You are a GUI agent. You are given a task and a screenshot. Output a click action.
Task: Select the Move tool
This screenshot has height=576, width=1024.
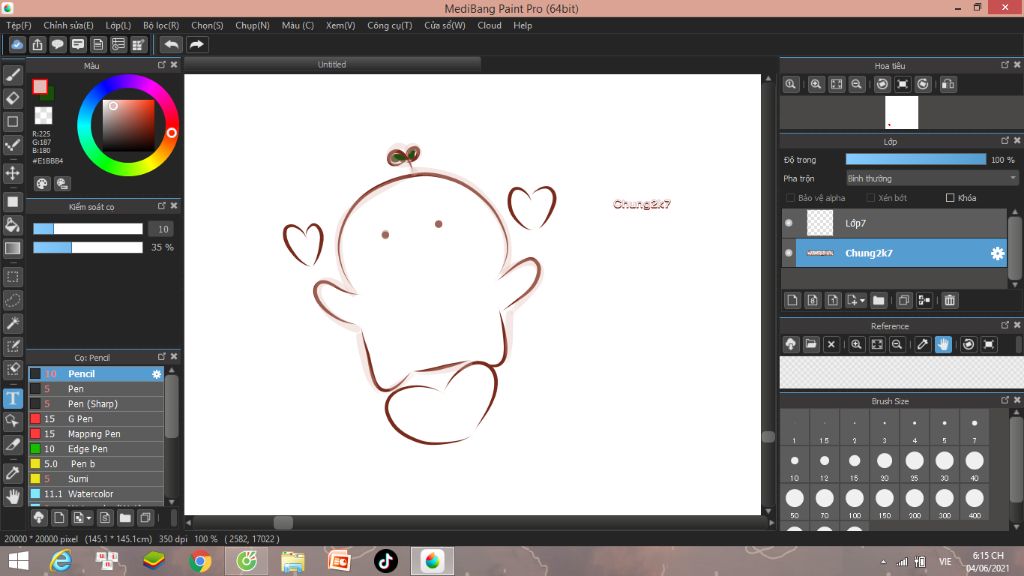coord(12,173)
